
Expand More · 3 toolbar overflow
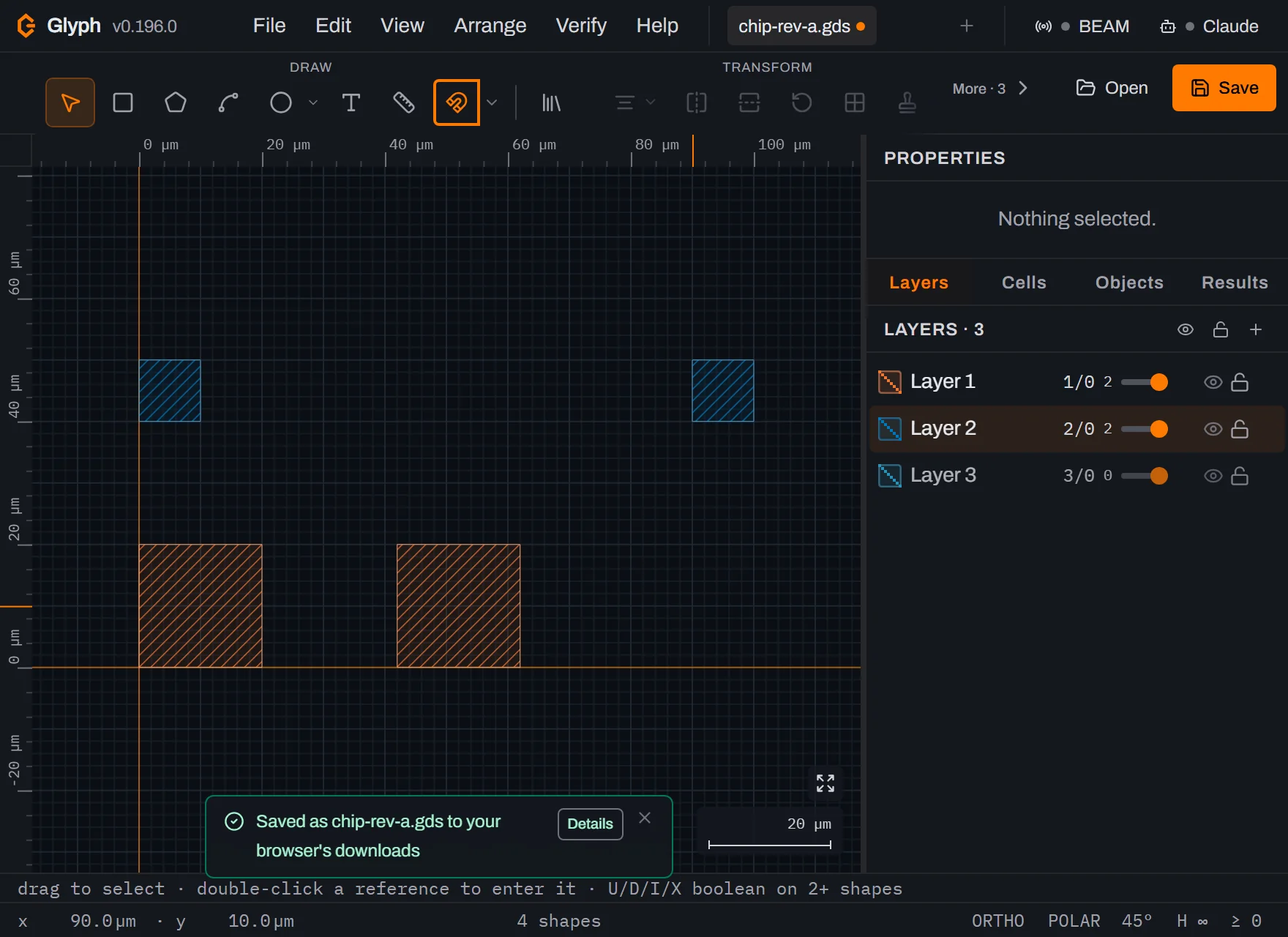990,89
